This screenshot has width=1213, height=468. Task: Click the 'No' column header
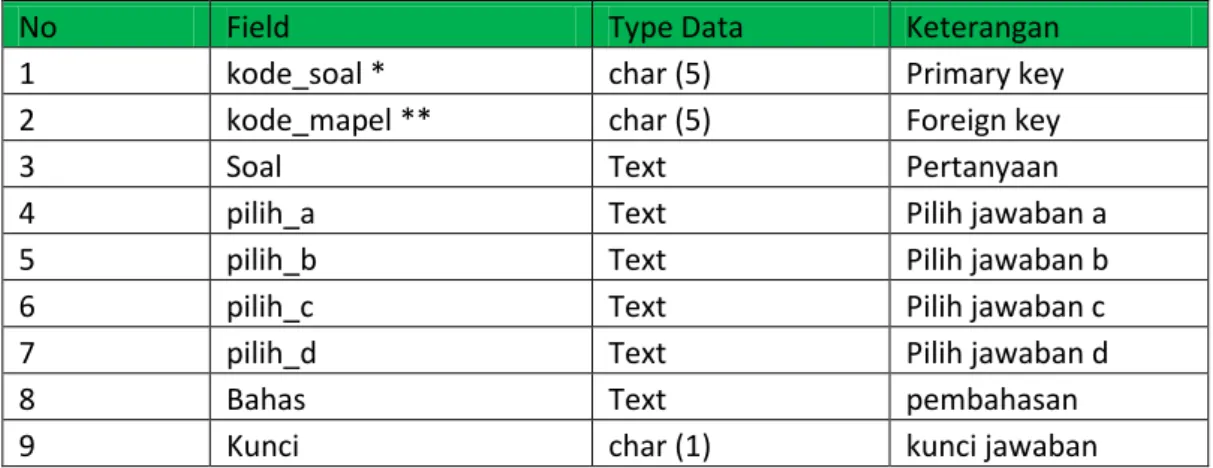[113, 28]
